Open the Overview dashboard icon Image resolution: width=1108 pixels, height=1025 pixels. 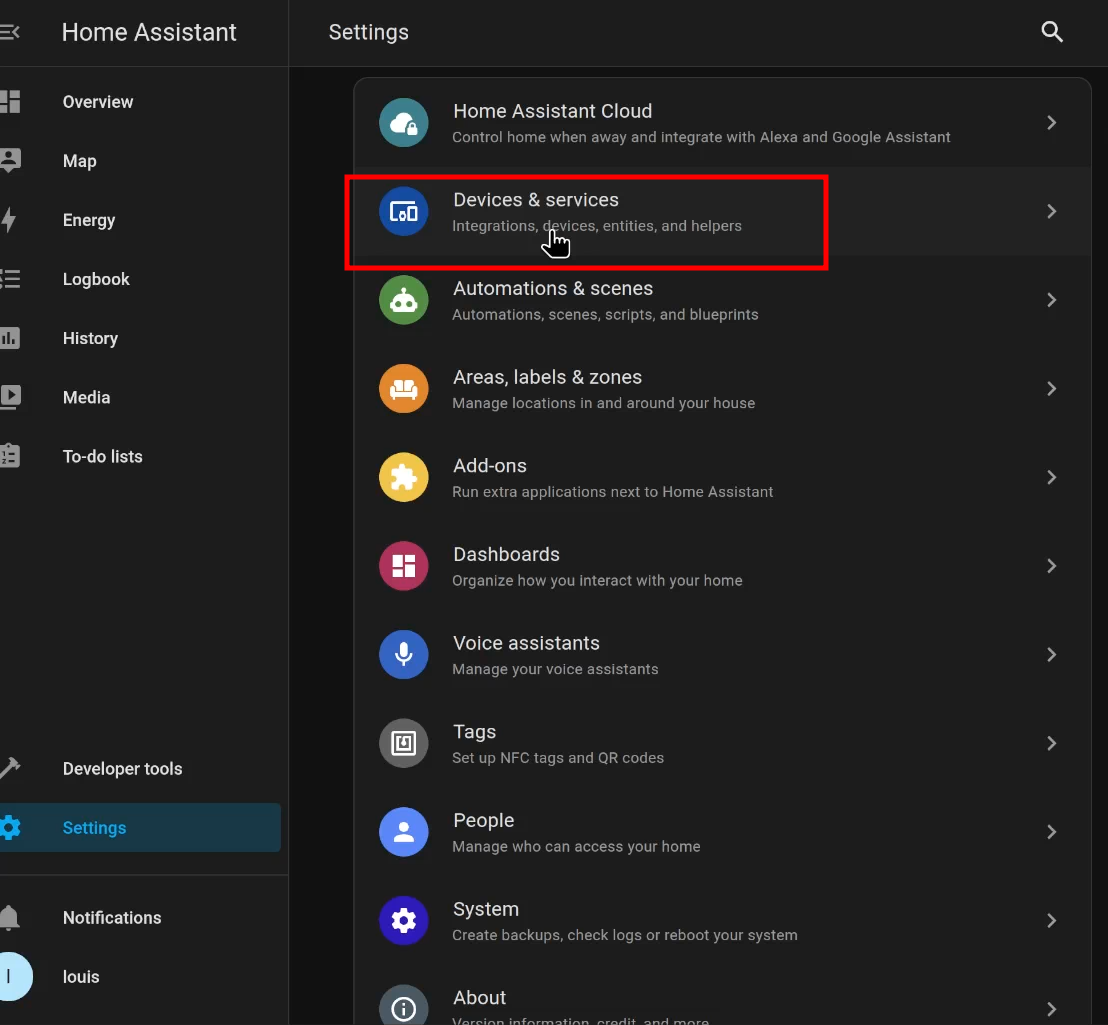pyautogui.click(x=10, y=102)
